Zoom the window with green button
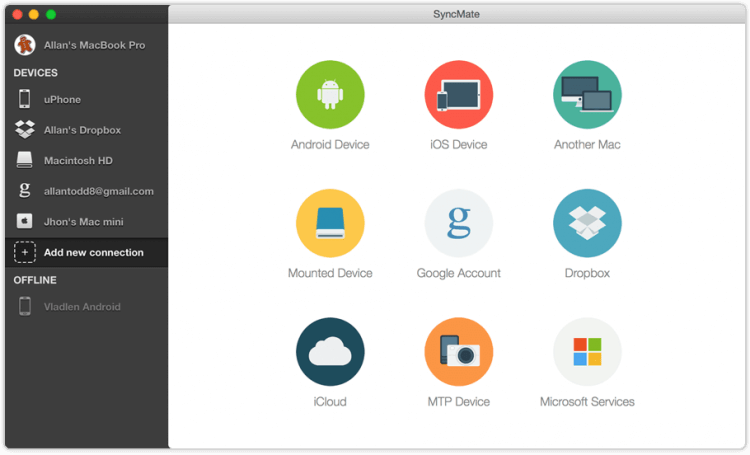This screenshot has width=750, height=455. (51, 14)
